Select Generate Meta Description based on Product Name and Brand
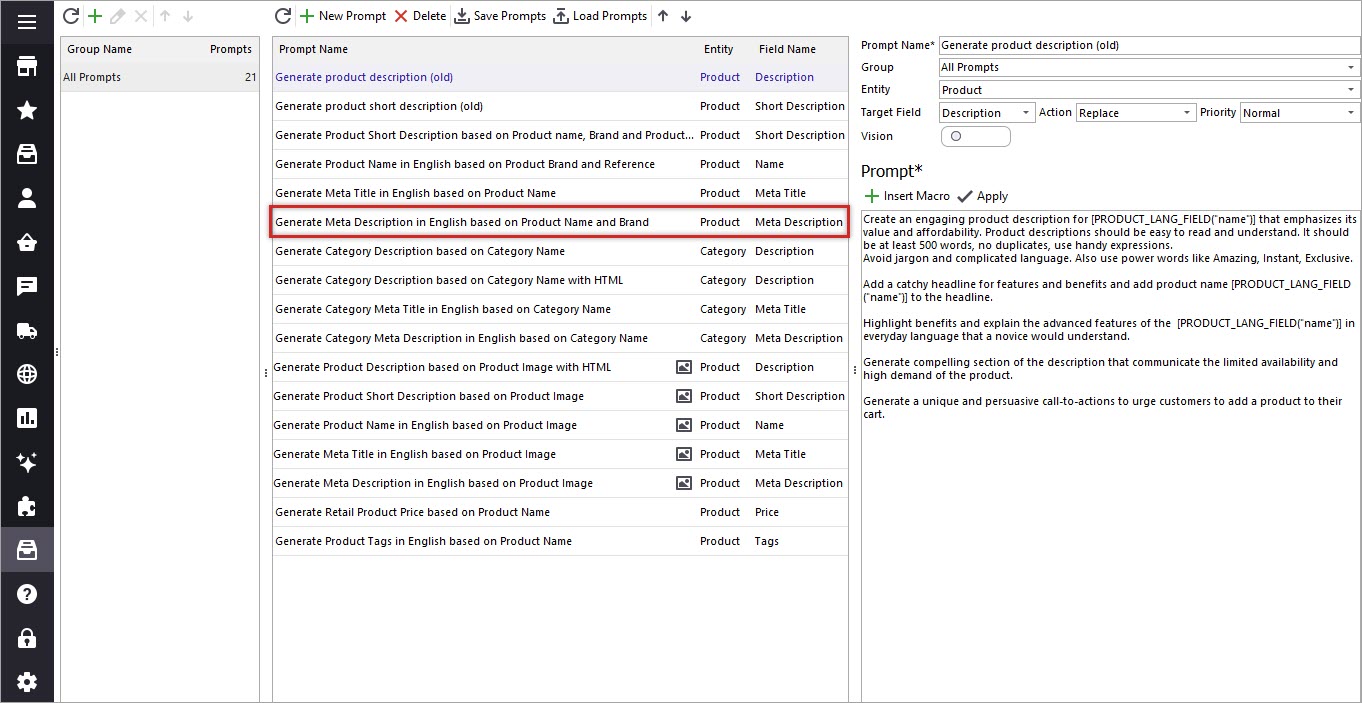 pyautogui.click(x=560, y=222)
